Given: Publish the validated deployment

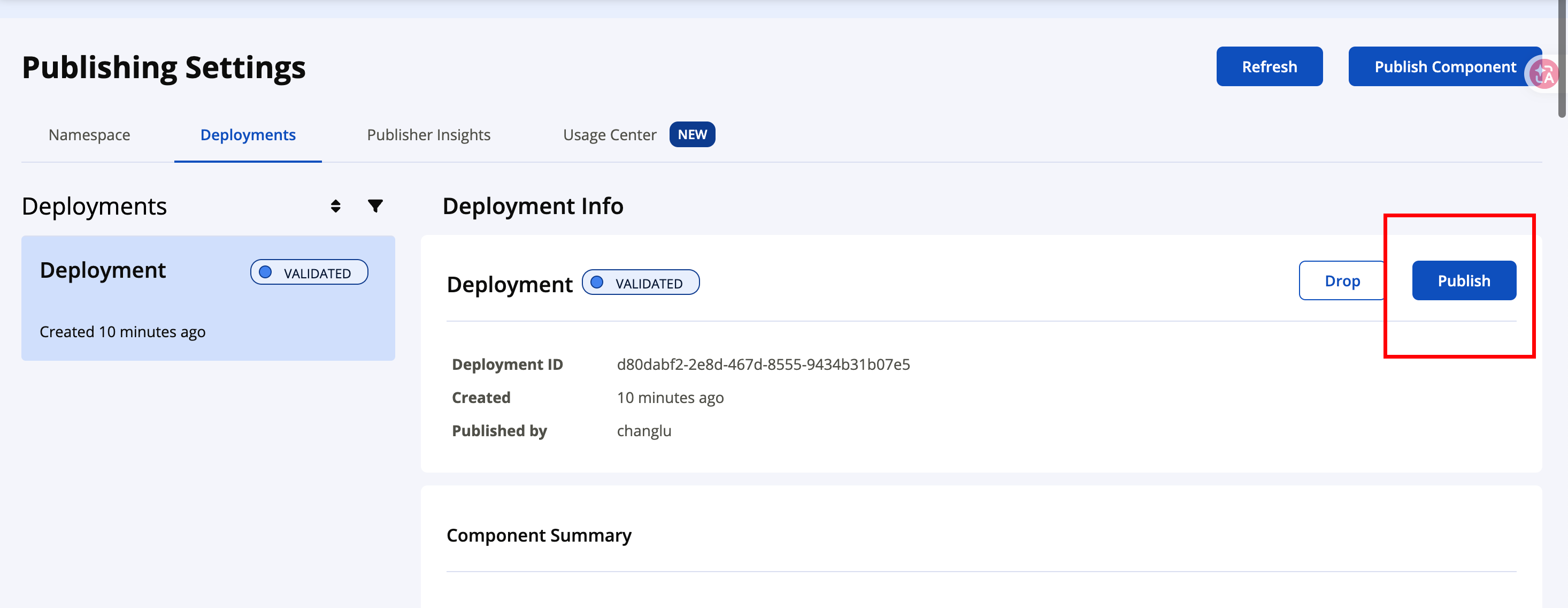Looking at the screenshot, I should [x=1464, y=281].
